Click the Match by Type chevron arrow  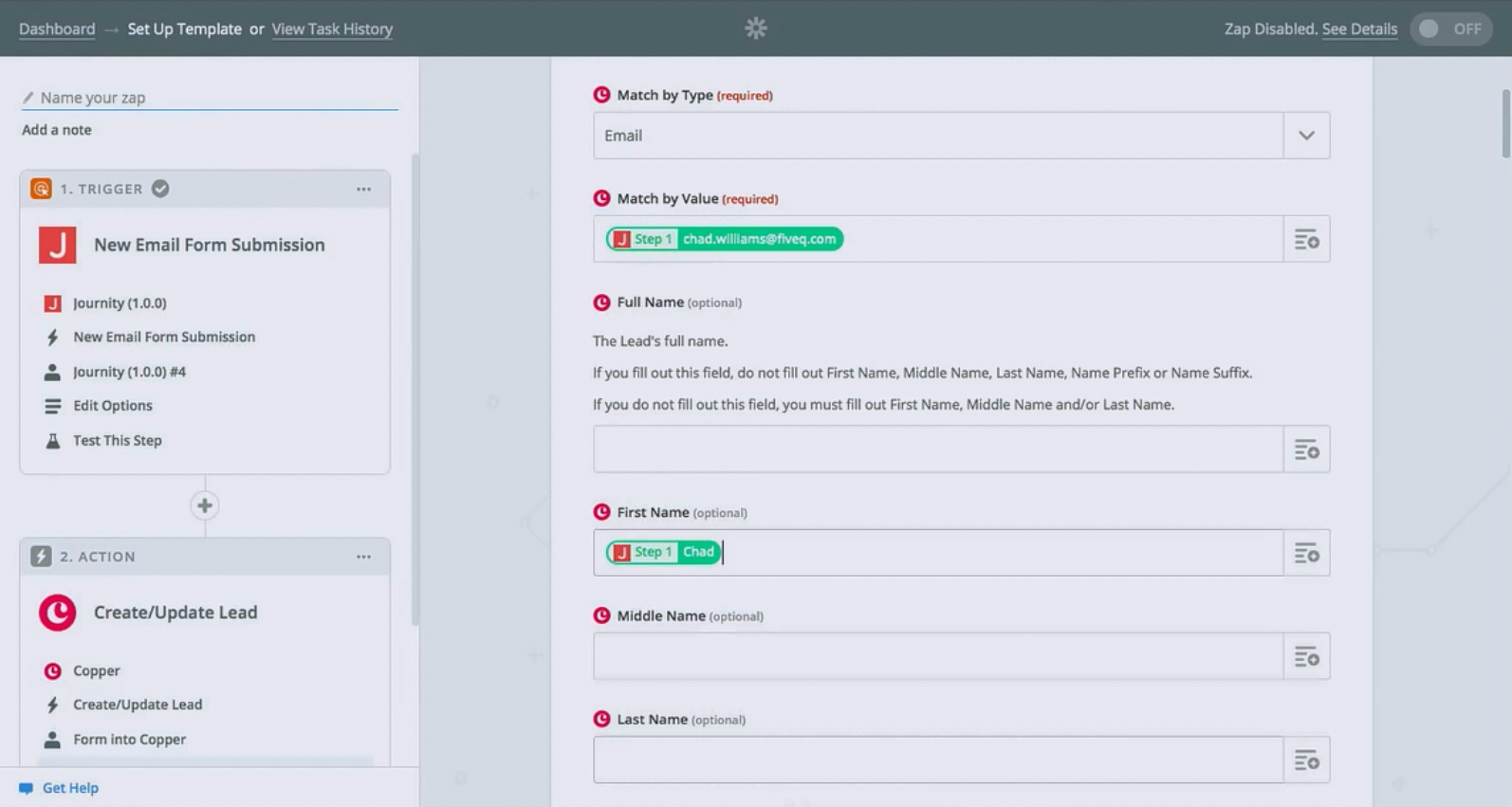point(1306,136)
